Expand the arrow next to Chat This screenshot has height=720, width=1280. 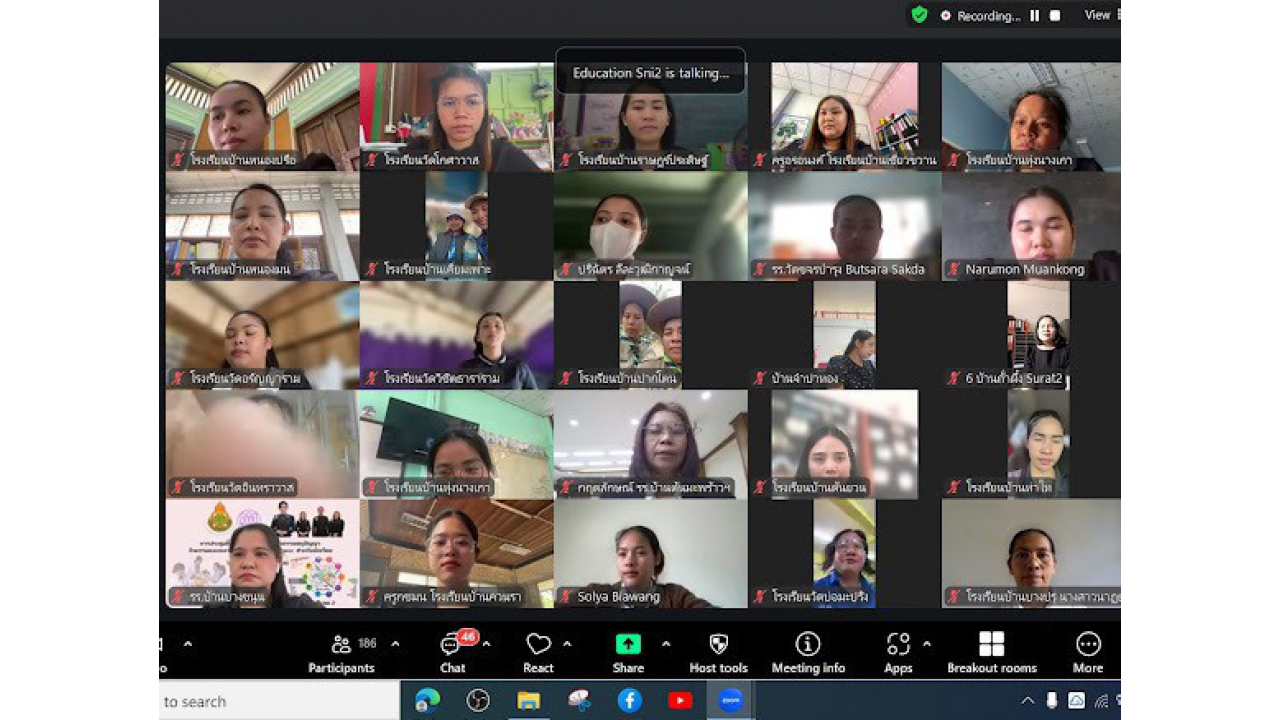click(x=487, y=644)
